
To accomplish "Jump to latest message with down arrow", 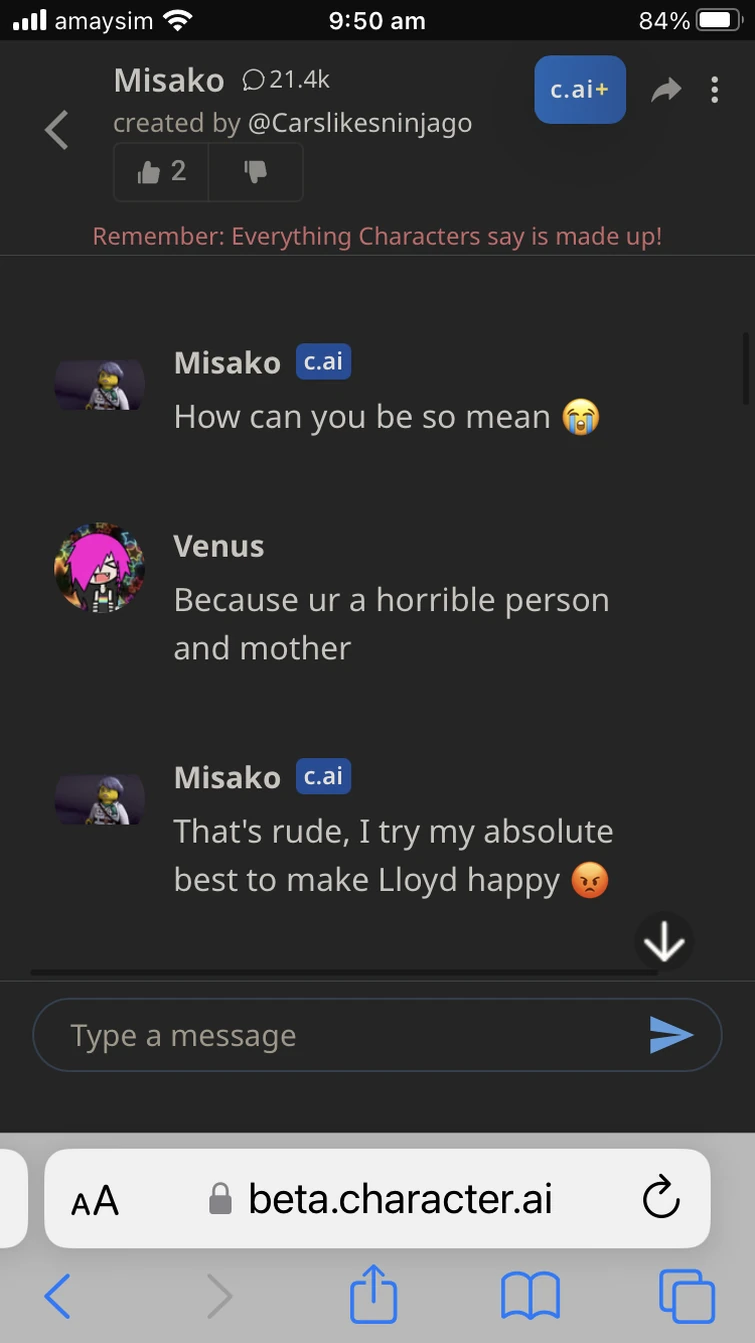I will [663, 940].
